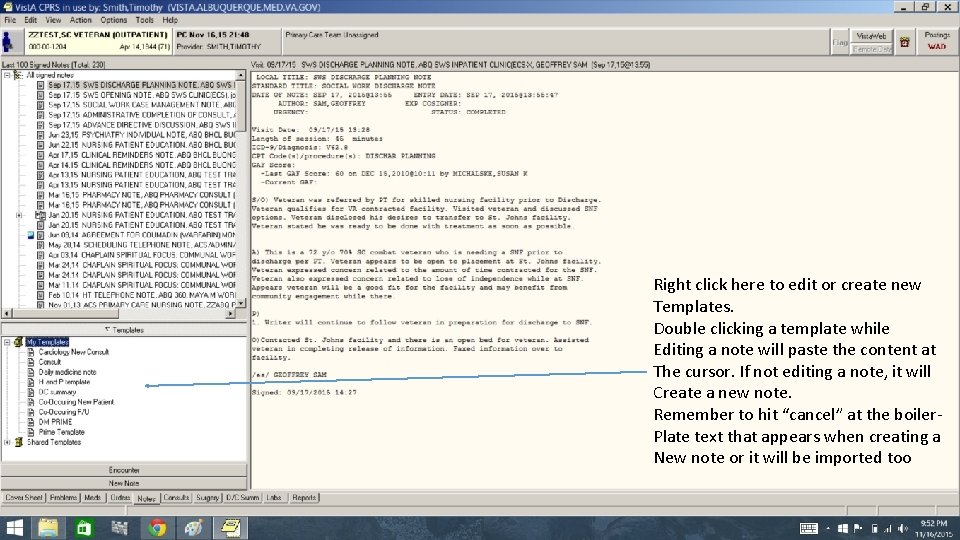This screenshot has width=960, height=540.
Task: Switch to the Consults tab
Action: (x=176, y=498)
